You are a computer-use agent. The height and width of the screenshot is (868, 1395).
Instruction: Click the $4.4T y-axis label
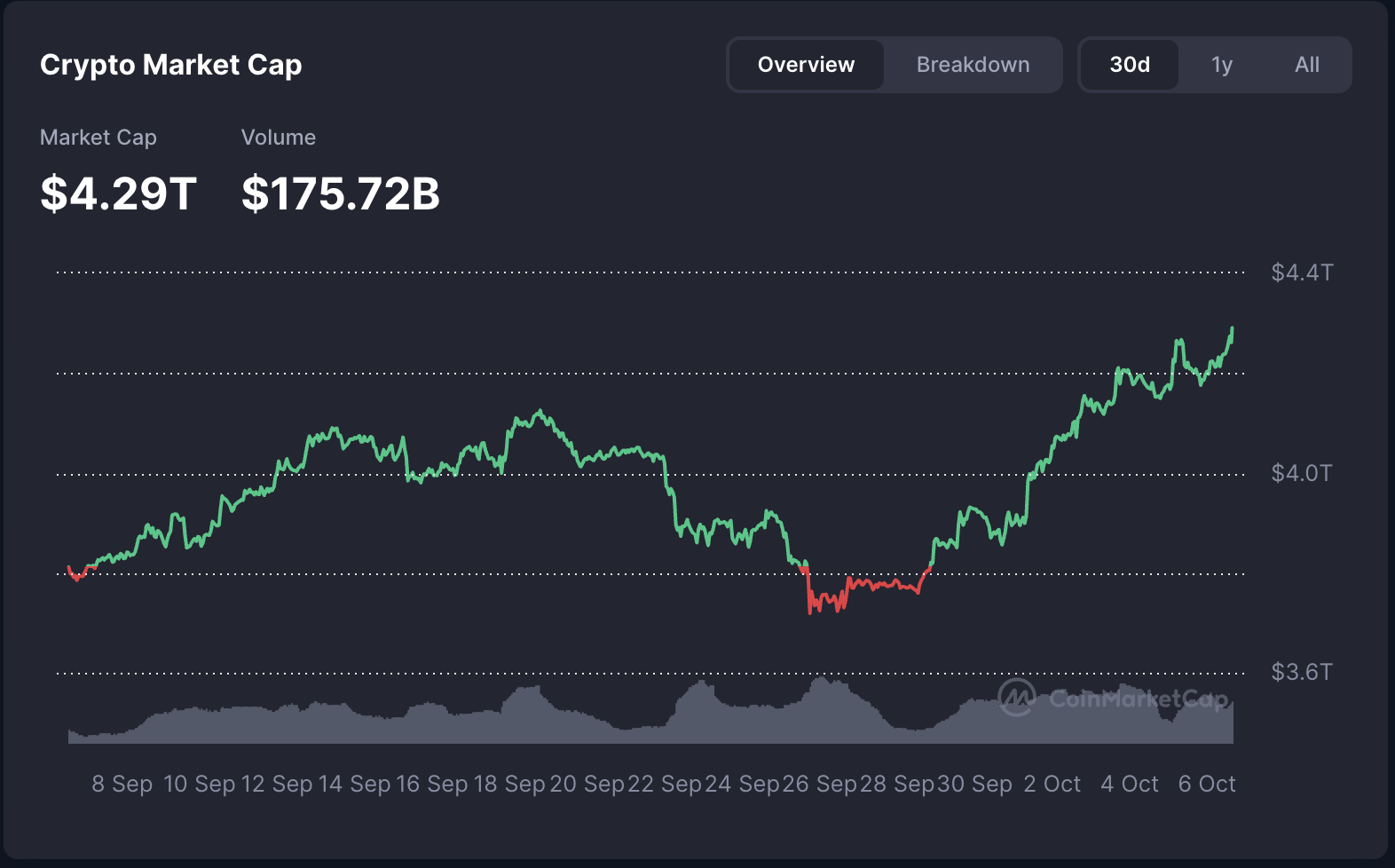(x=1301, y=272)
